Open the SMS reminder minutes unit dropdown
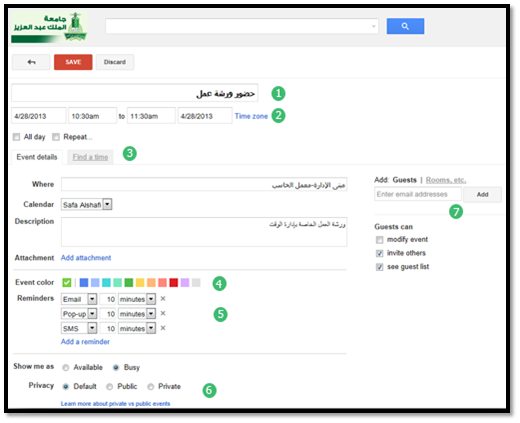 (x=151, y=328)
